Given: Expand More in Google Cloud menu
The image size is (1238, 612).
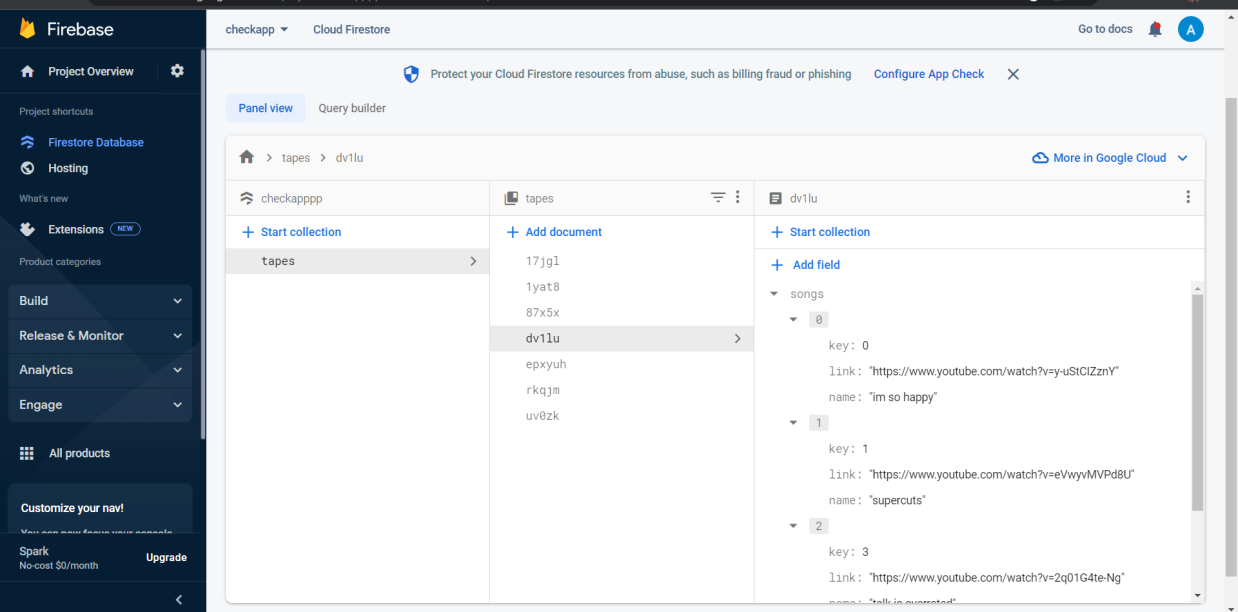Looking at the screenshot, I should coord(1183,158).
